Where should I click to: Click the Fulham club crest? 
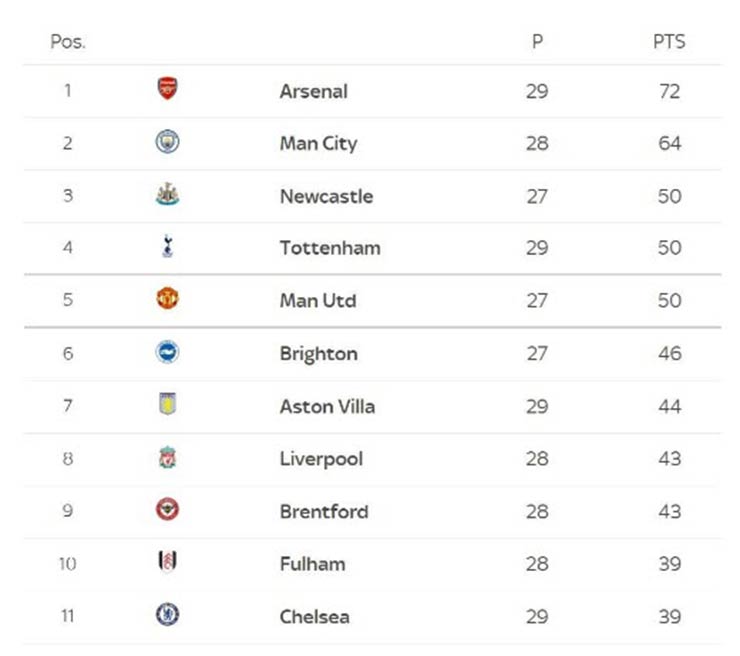[x=167, y=562]
